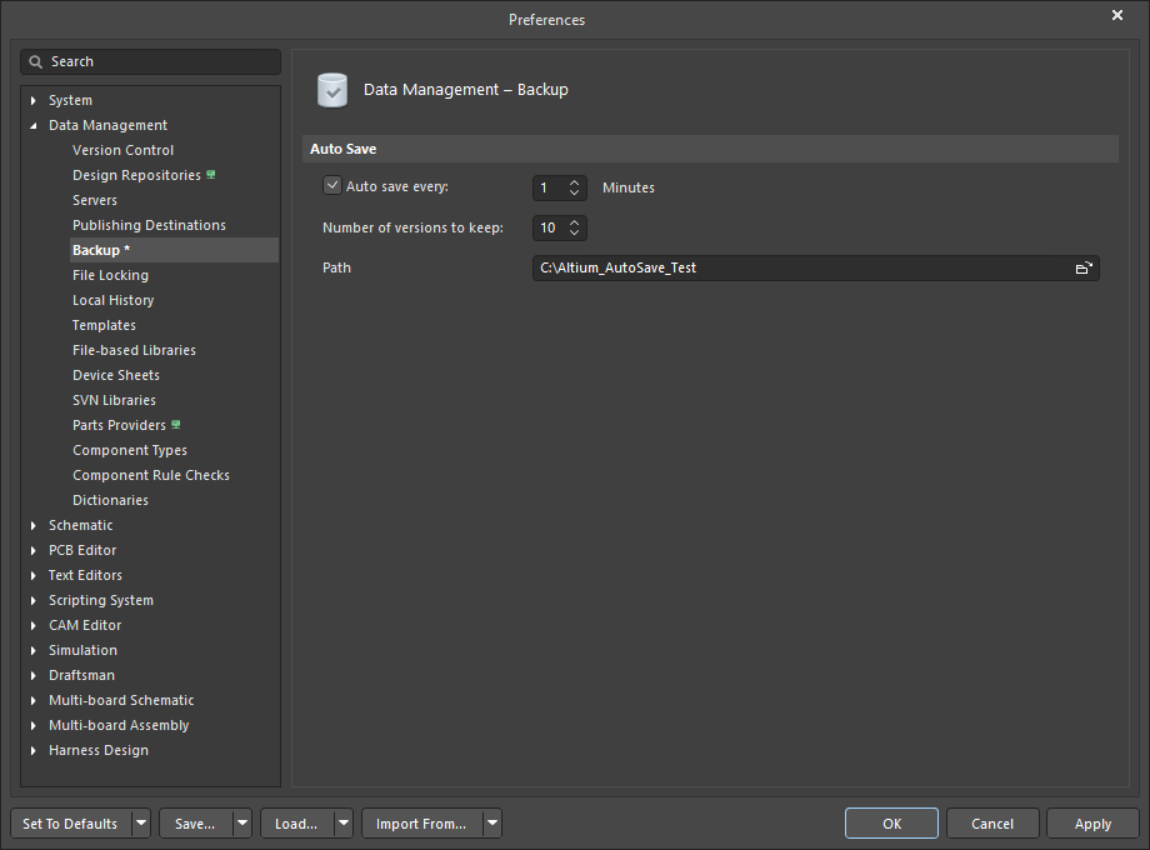1150x850 pixels.
Task: Select Device Sheets page
Action: point(116,375)
